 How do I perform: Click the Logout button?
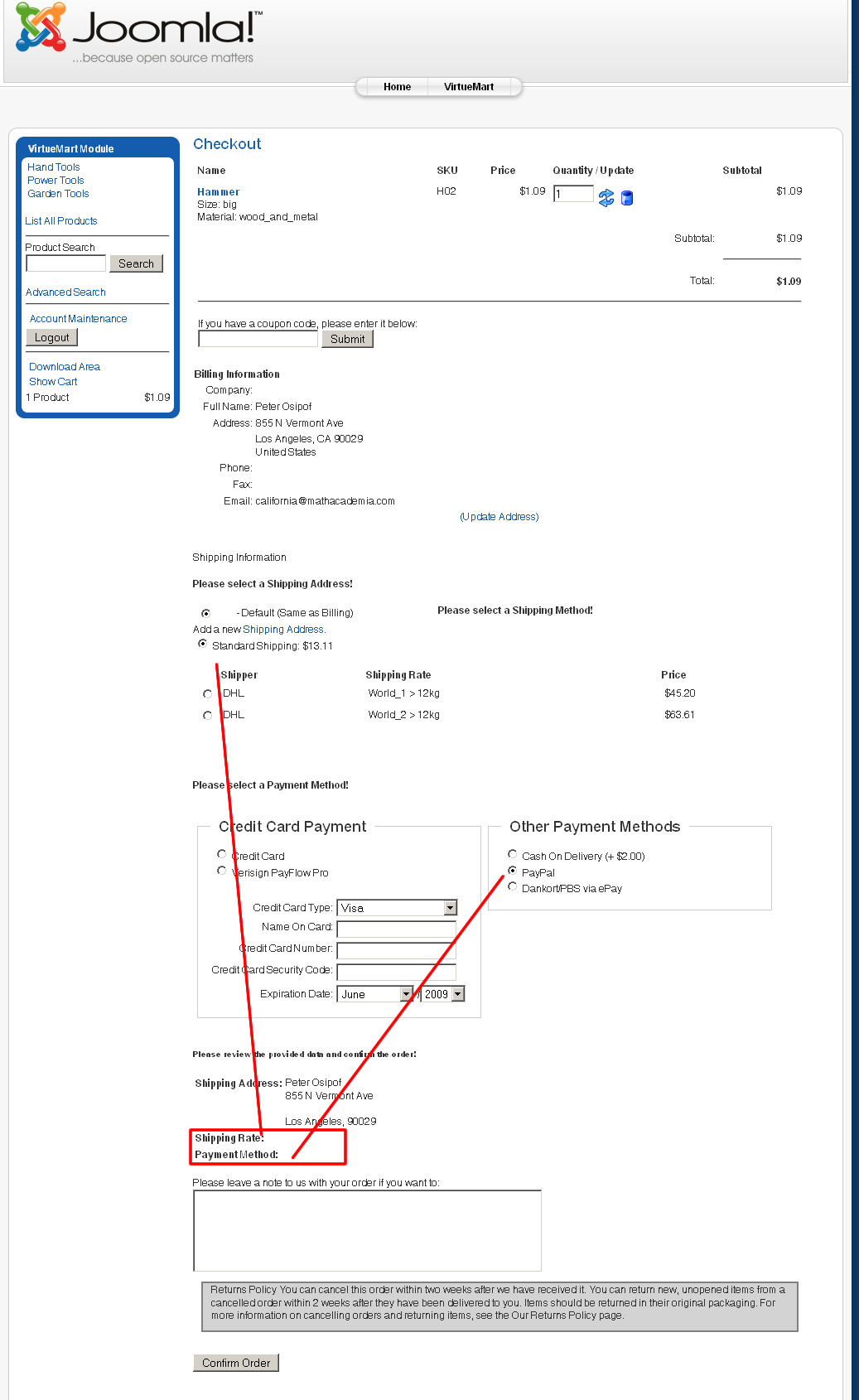point(52,337)
